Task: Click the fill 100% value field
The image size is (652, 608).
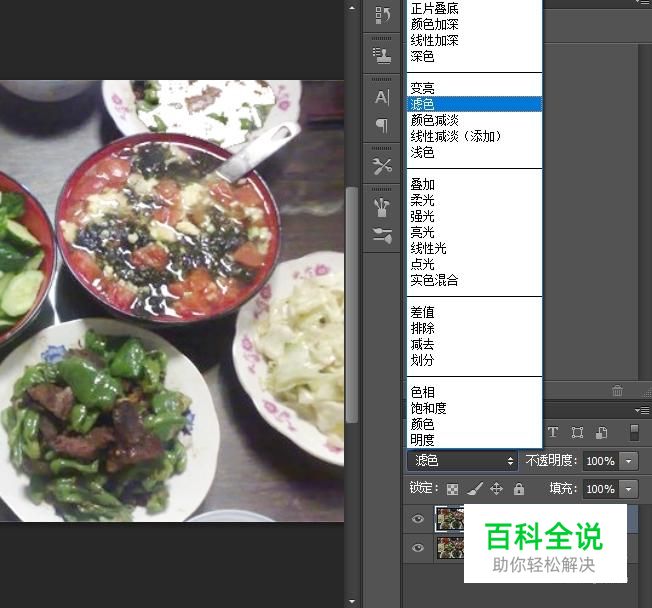Action: [601, 489]
